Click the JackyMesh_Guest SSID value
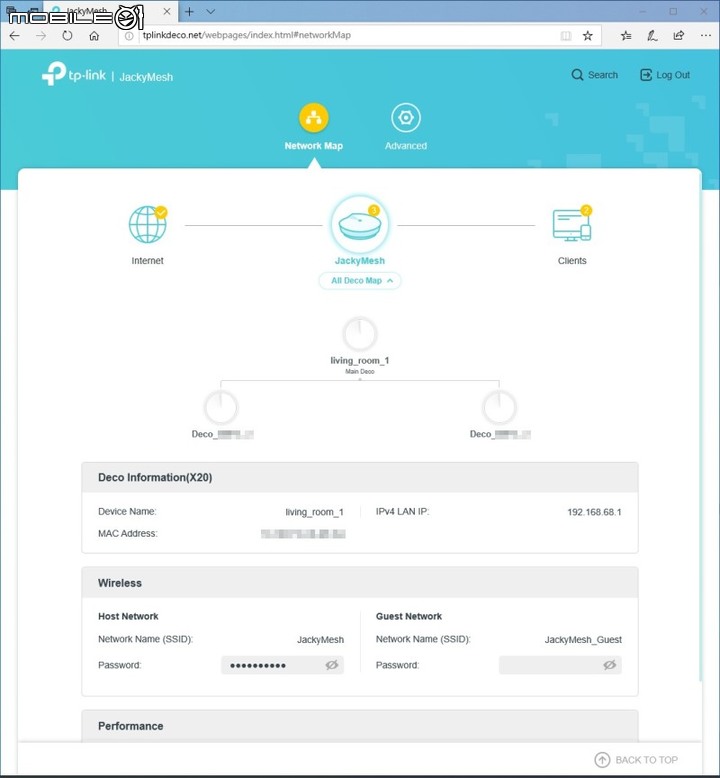 [x=583, y=640]
